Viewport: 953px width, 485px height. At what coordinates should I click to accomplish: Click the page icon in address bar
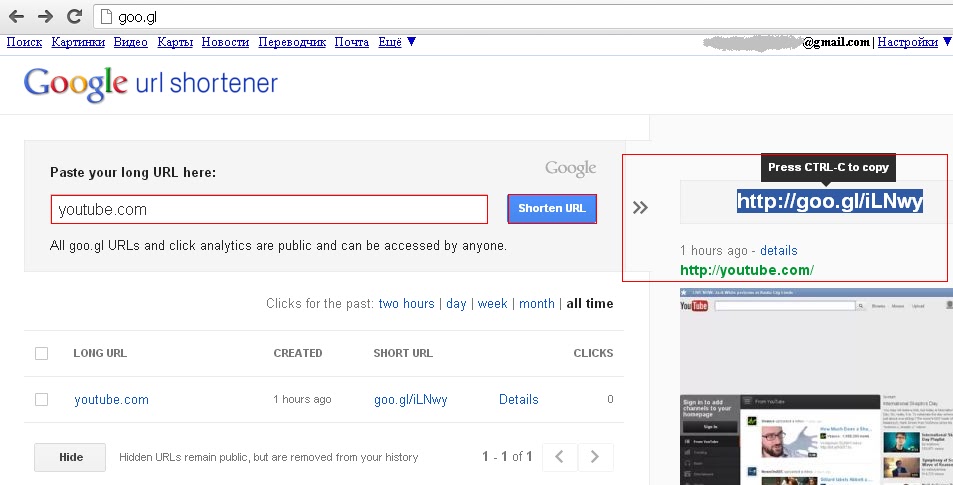coord(106,17)
